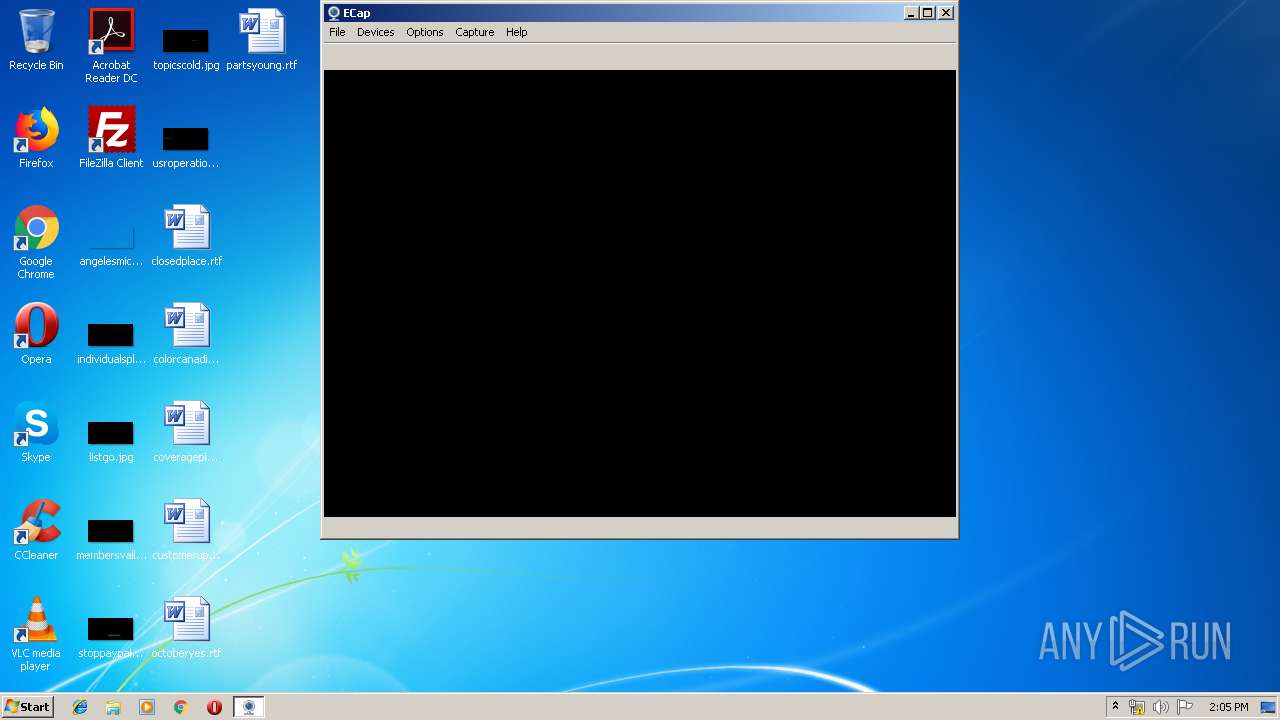Select the usroperatio... file icon
The image size is (1280, 720).
pyautogui.click(x=186, y=146)
